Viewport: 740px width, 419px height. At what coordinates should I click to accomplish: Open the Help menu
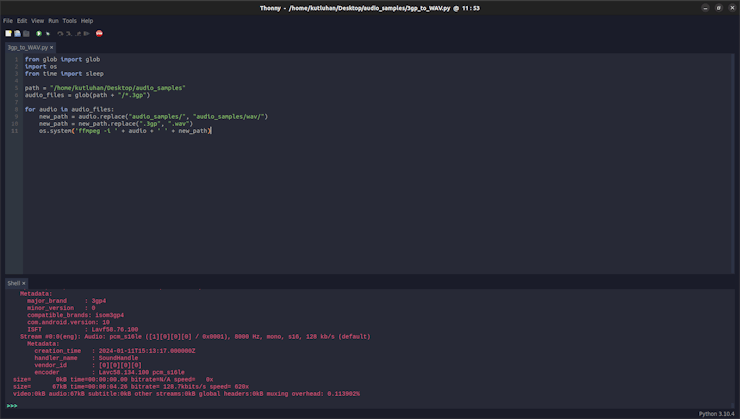87,21
